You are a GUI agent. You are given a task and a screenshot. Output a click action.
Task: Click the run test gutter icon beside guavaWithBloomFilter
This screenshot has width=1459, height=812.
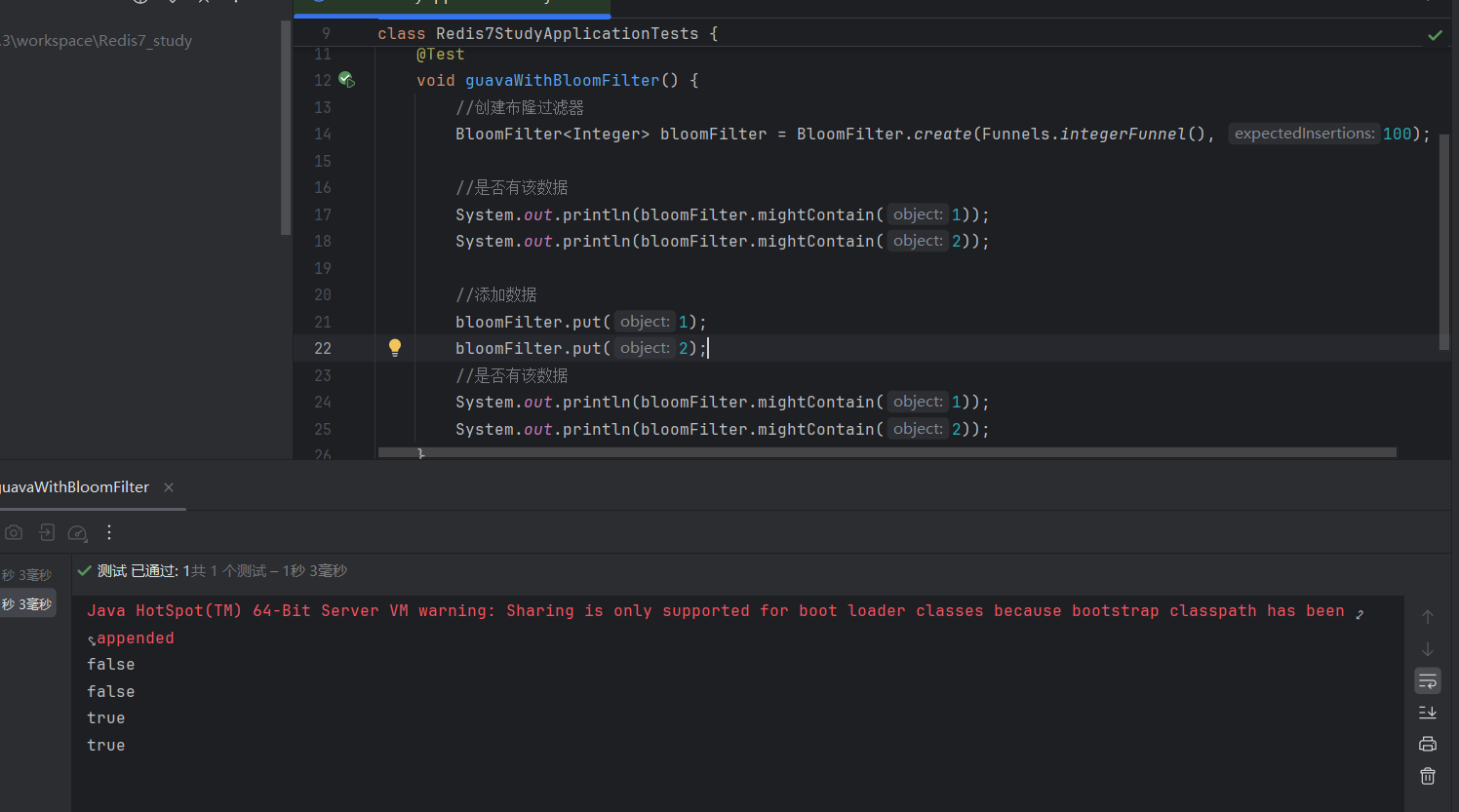(x=346, y=80)
